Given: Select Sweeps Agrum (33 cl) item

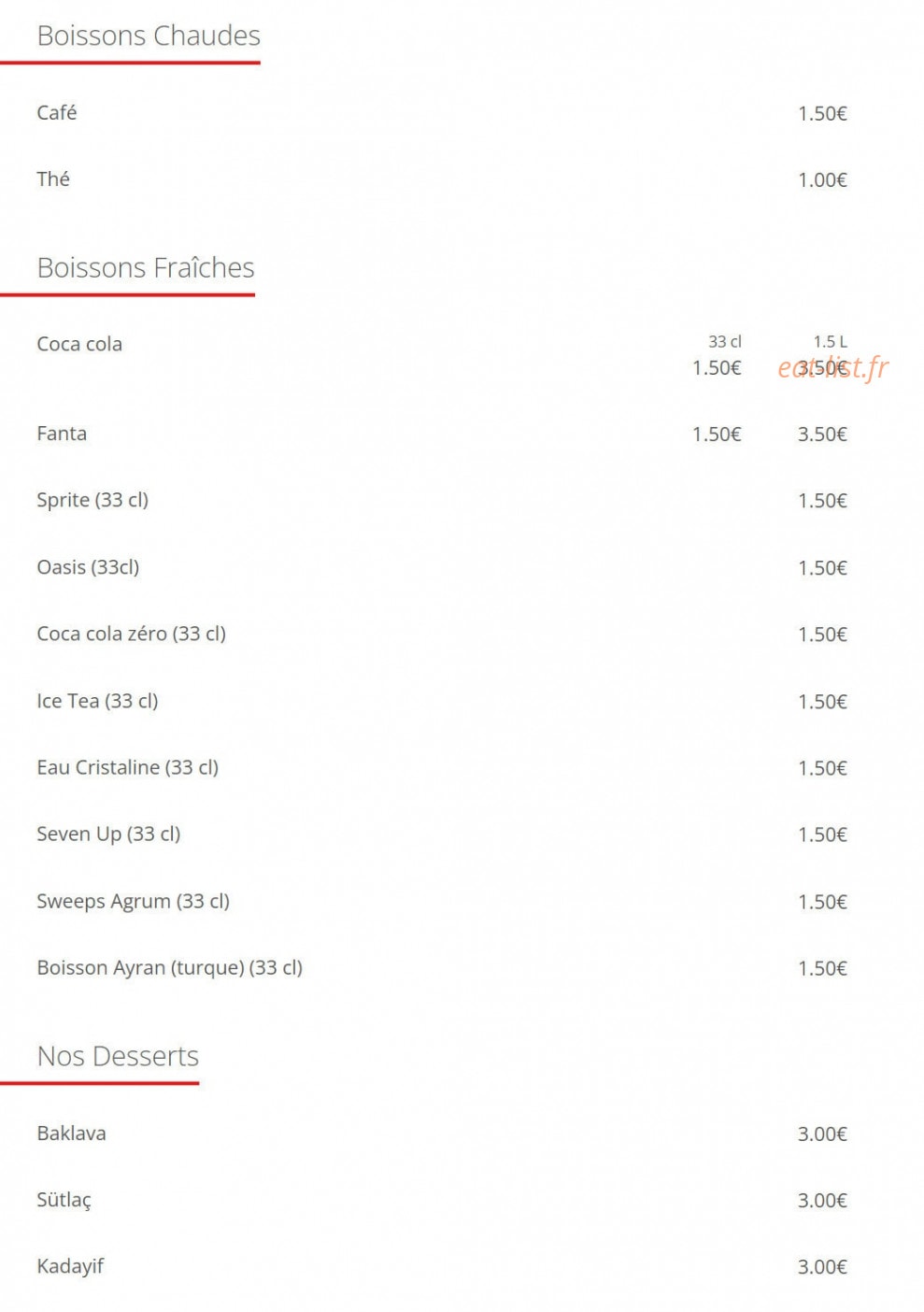Looking at the screenshot, I should [134, 901].
